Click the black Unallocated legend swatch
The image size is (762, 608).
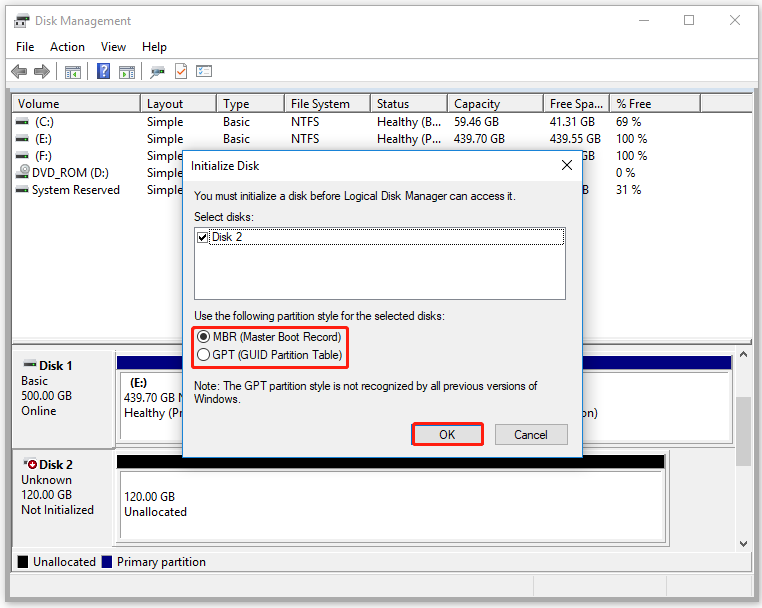pyautogui.click(x=23, y=562)
